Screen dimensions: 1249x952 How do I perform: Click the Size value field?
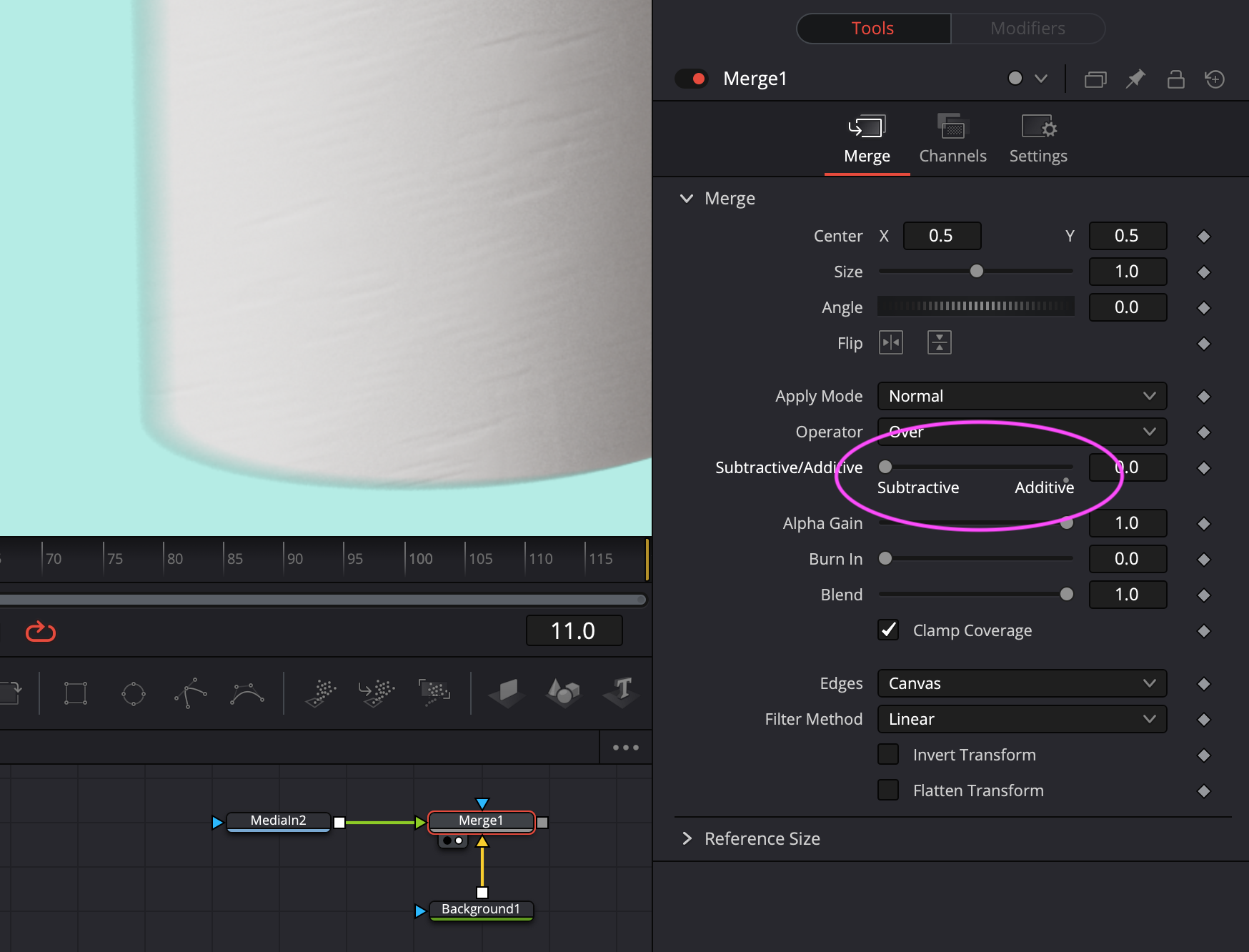pyautogui.click(x=1128, y=272)
